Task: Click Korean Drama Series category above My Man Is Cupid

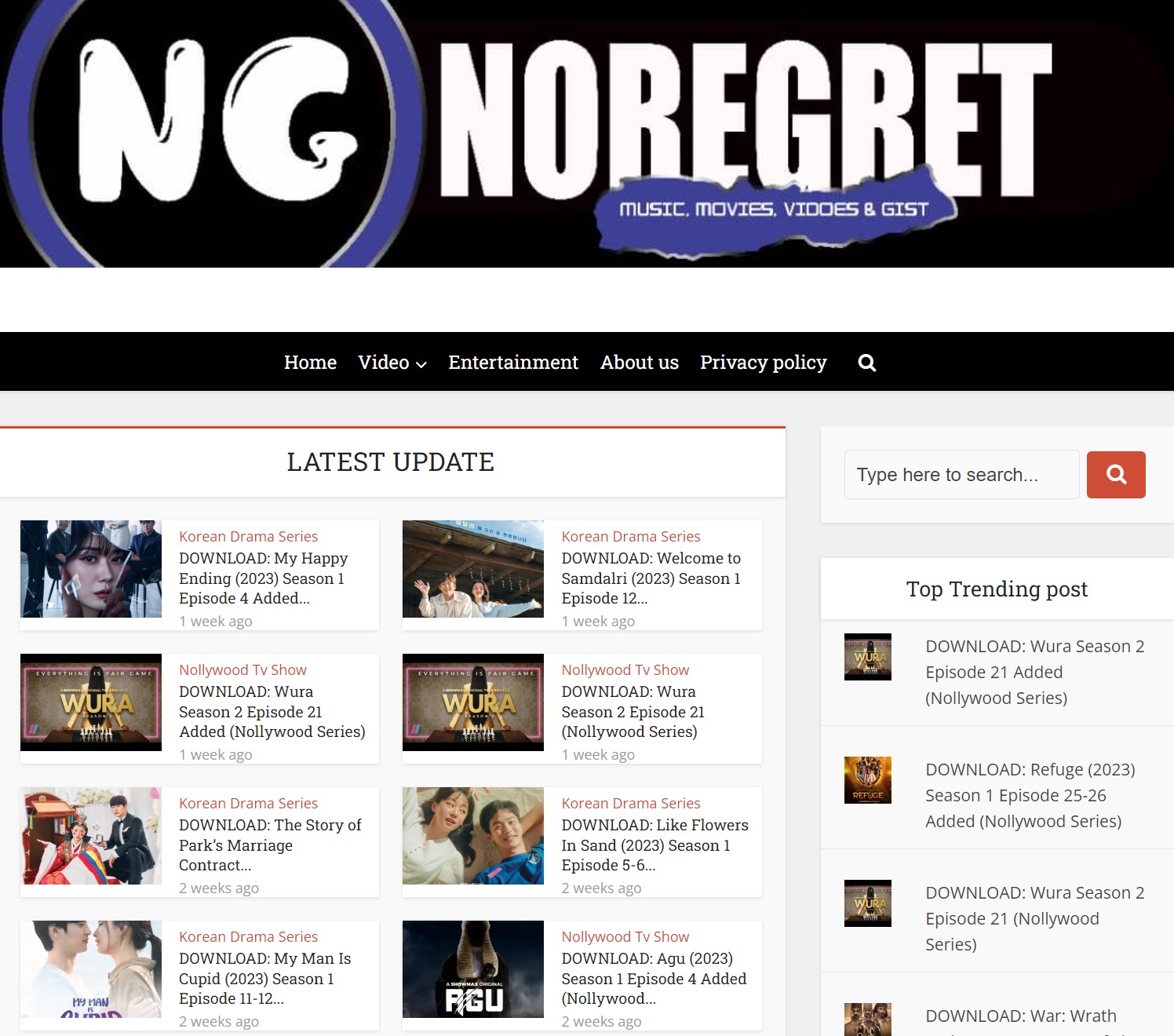Action: pyautogui.click(x=248, y=936)
